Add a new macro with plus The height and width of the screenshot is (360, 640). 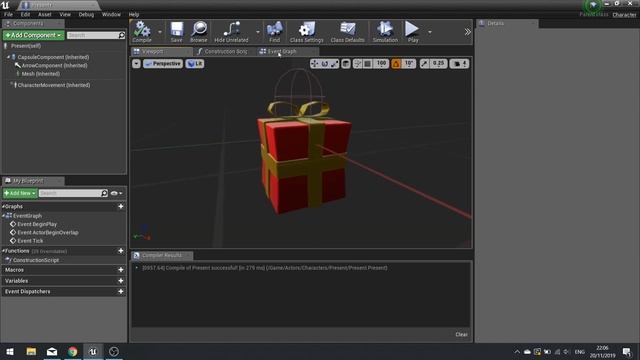120,270
